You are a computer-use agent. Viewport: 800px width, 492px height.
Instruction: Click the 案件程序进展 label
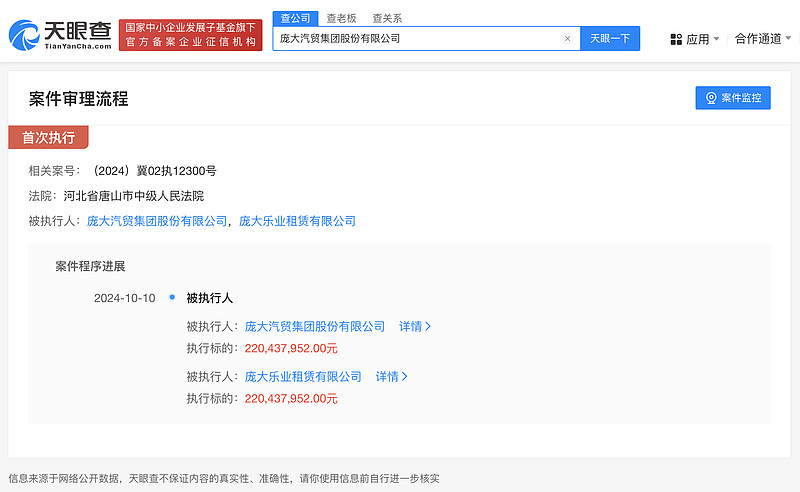click(90, 266)
